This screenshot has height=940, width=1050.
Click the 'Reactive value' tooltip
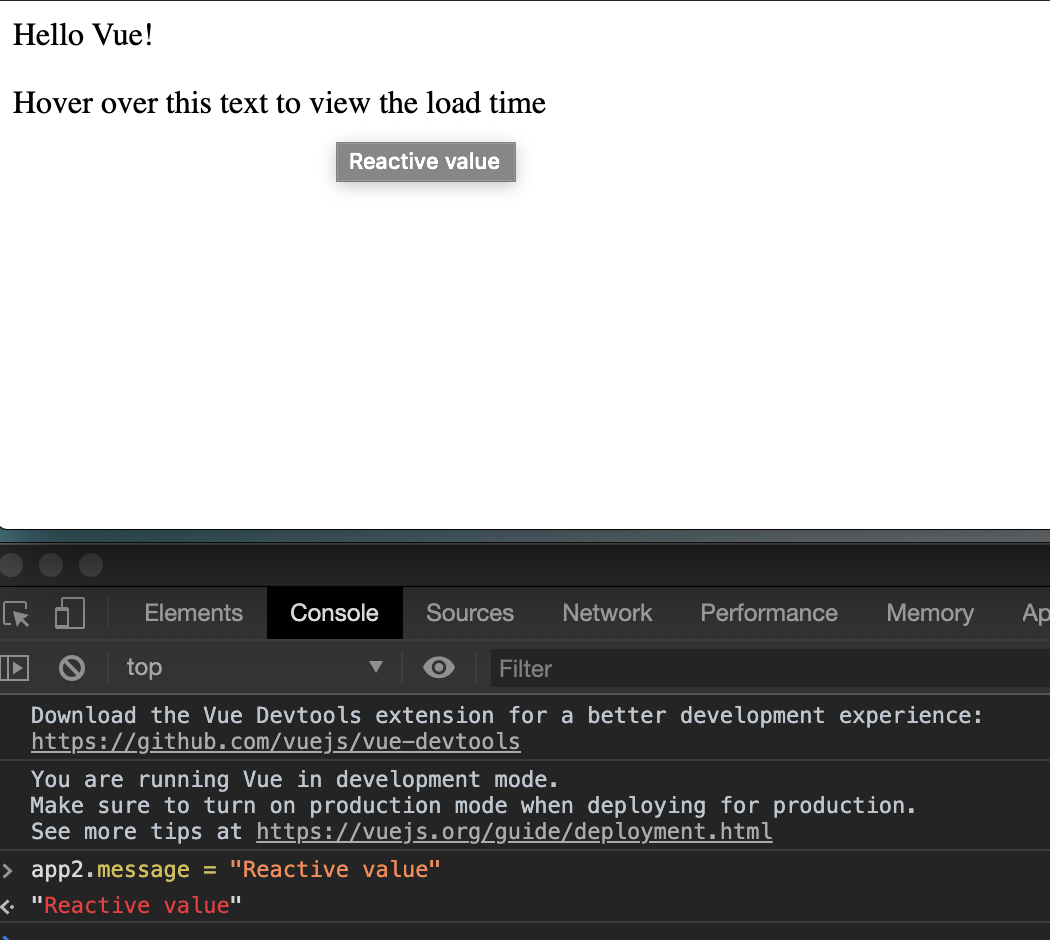(x=425, y=162)
